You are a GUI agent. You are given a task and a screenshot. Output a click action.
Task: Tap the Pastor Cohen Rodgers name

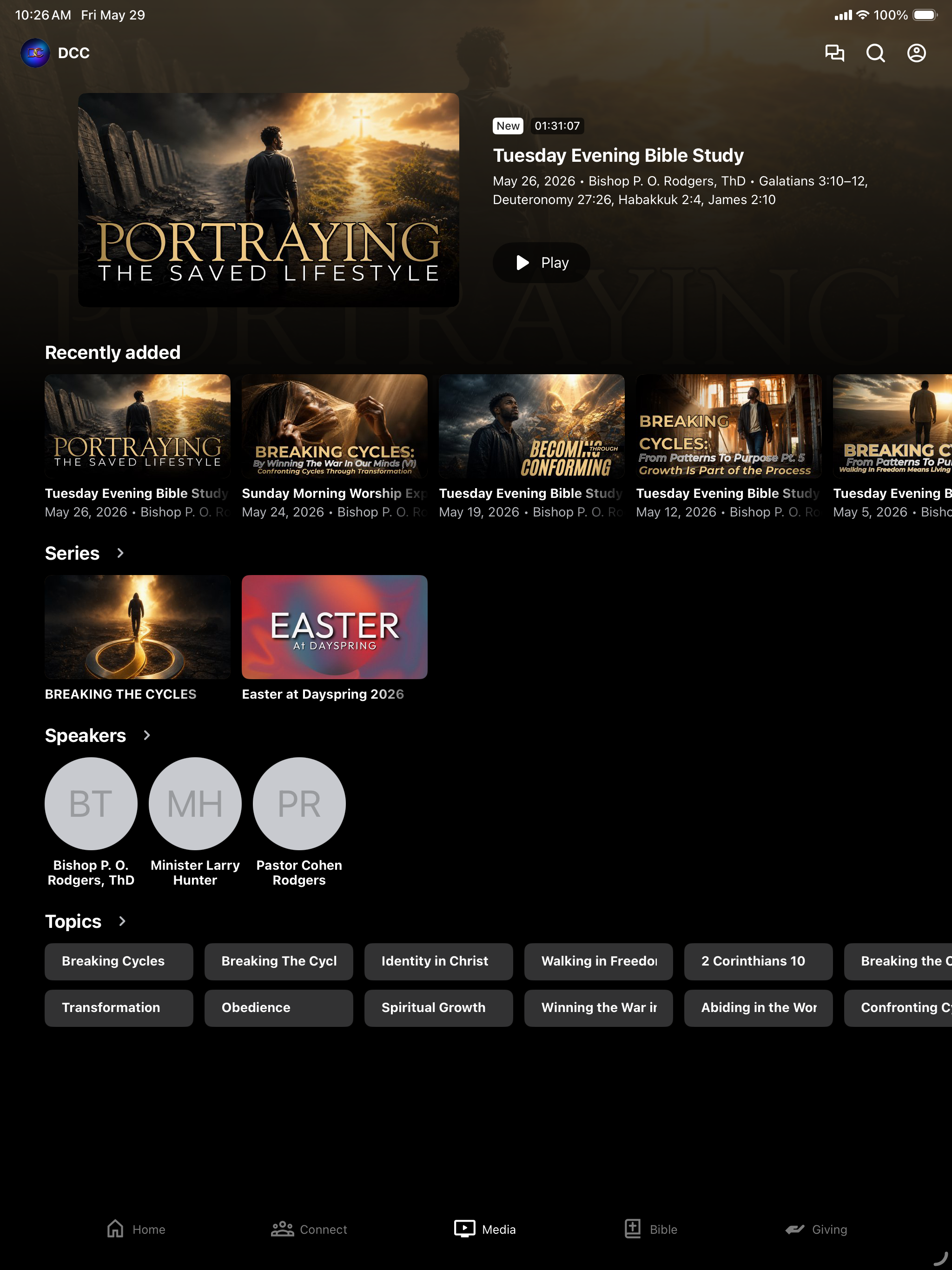pos(299,872)
